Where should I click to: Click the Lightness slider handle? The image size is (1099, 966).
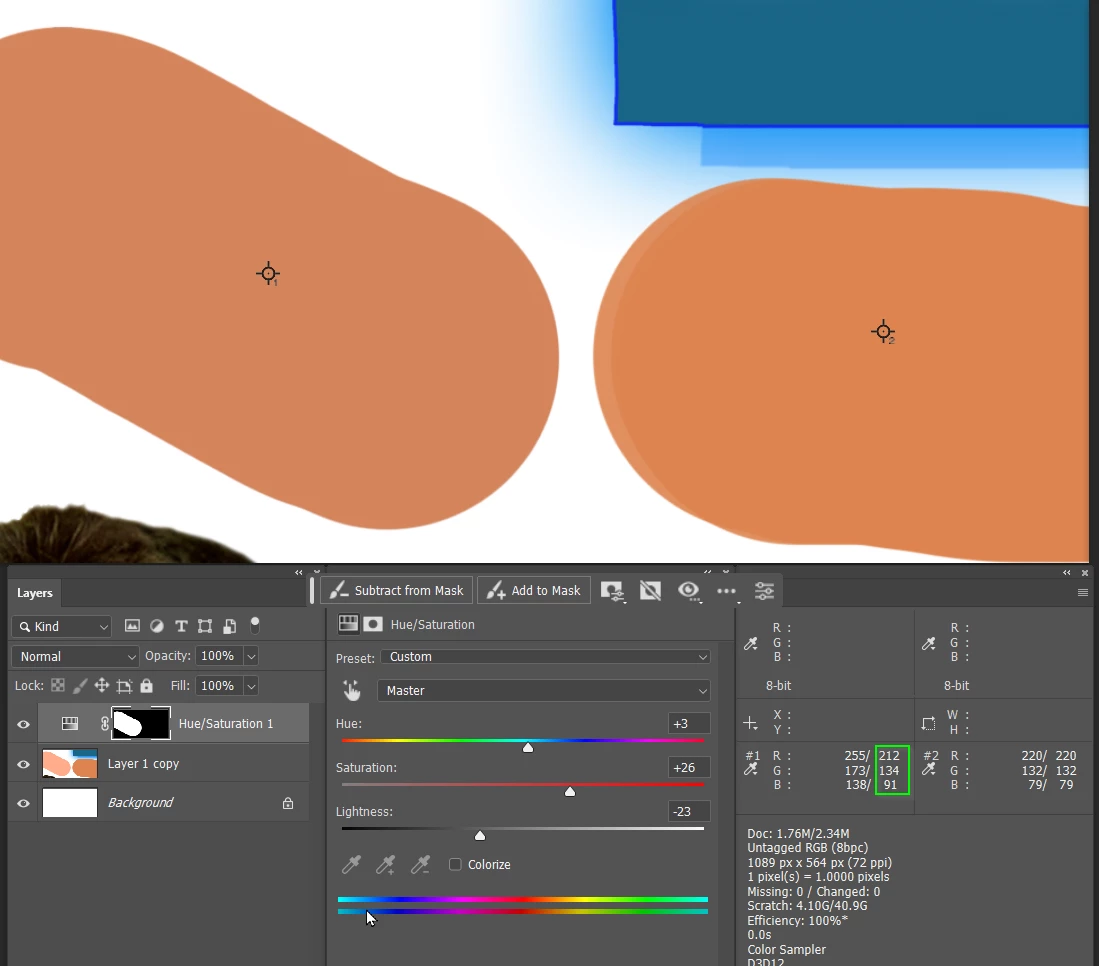point(479,836)
